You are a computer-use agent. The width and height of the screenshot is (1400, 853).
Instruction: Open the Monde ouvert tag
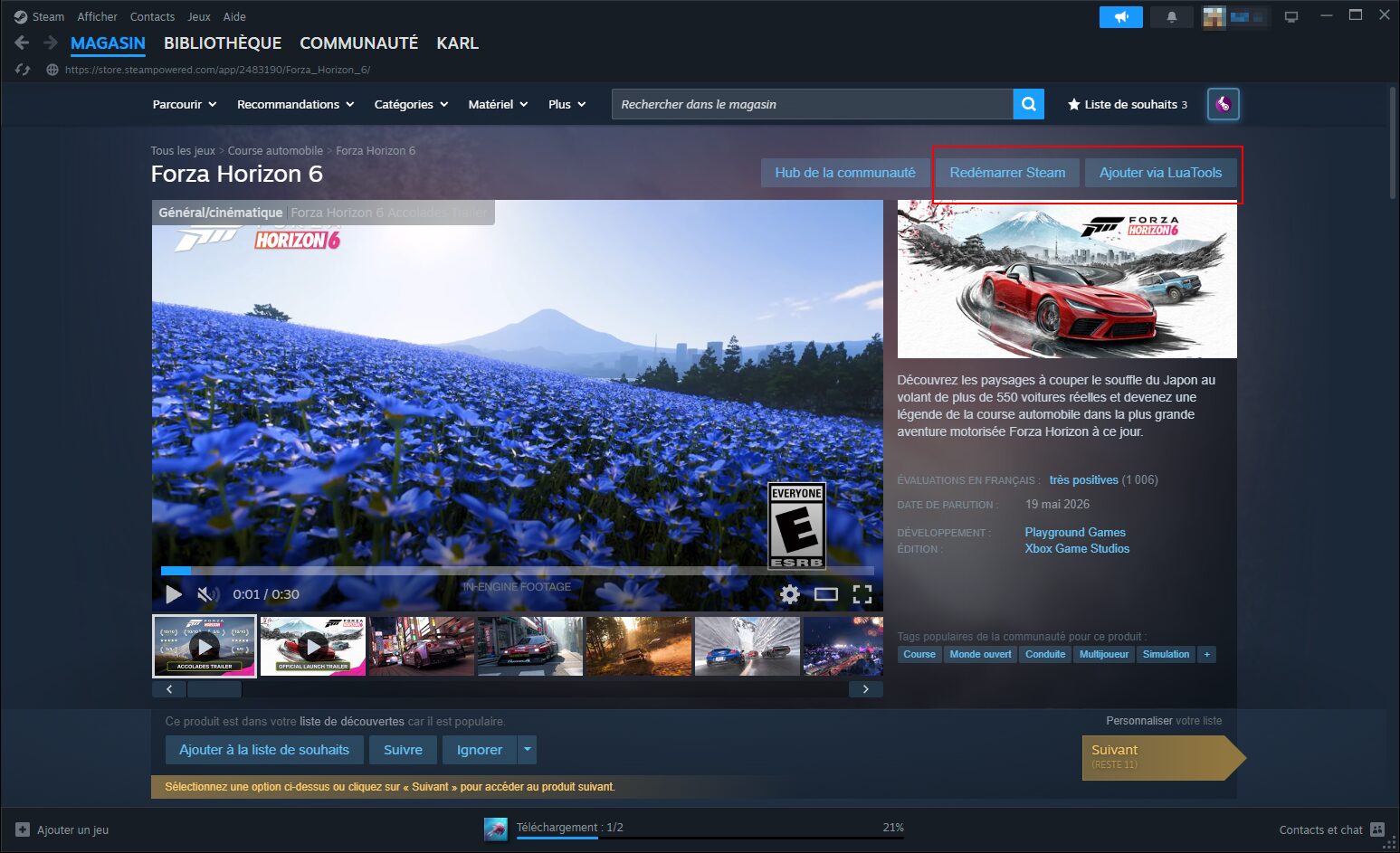pos(980,654)
